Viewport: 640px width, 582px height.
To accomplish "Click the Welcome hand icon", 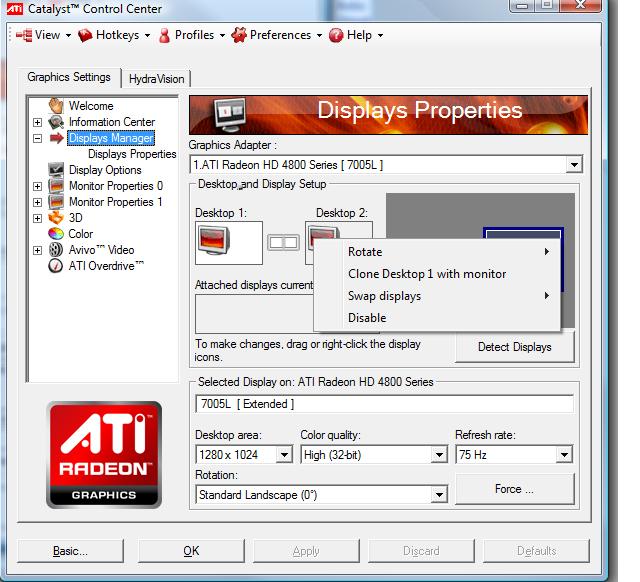I will 56,106.
